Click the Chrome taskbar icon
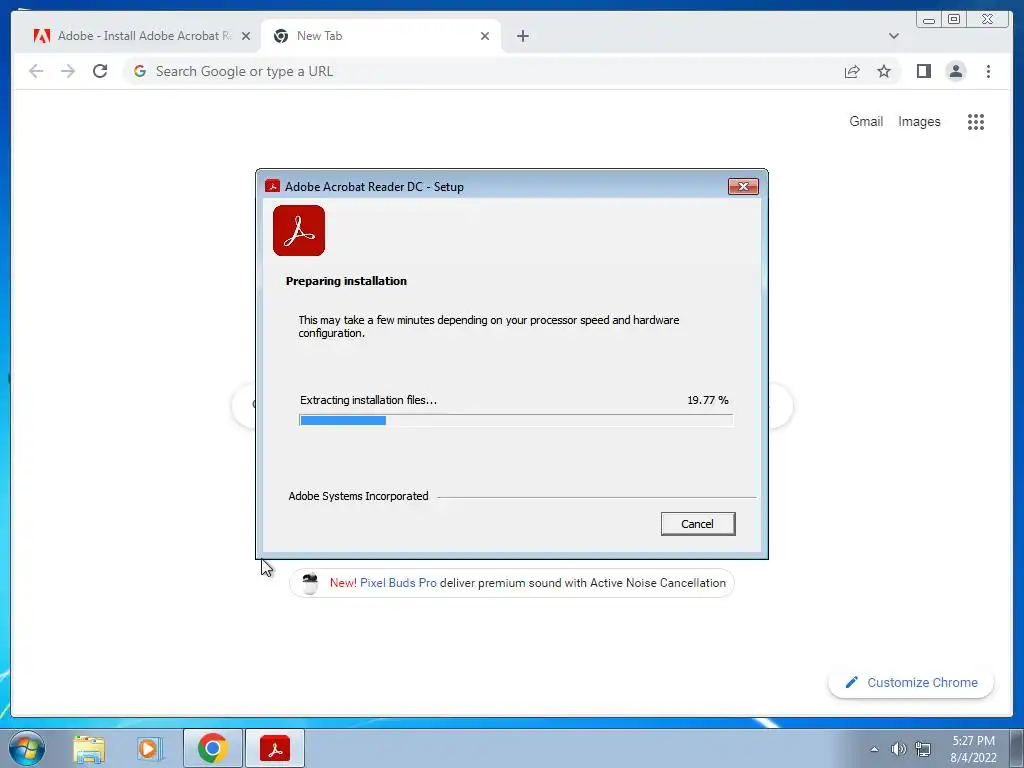The image size is (1024, 768). coord(212,748)
